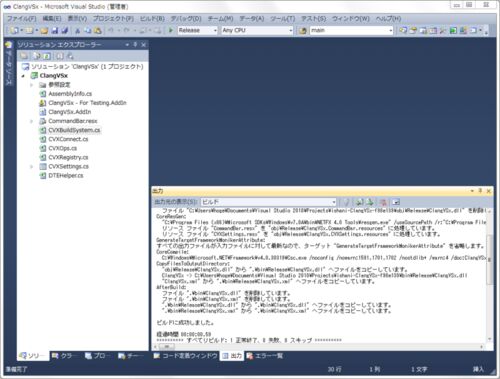This screenshot has width=500, height=379.
Task: Toggle auto-hide pin on Solution Explorer
Action: pos(135,44)
